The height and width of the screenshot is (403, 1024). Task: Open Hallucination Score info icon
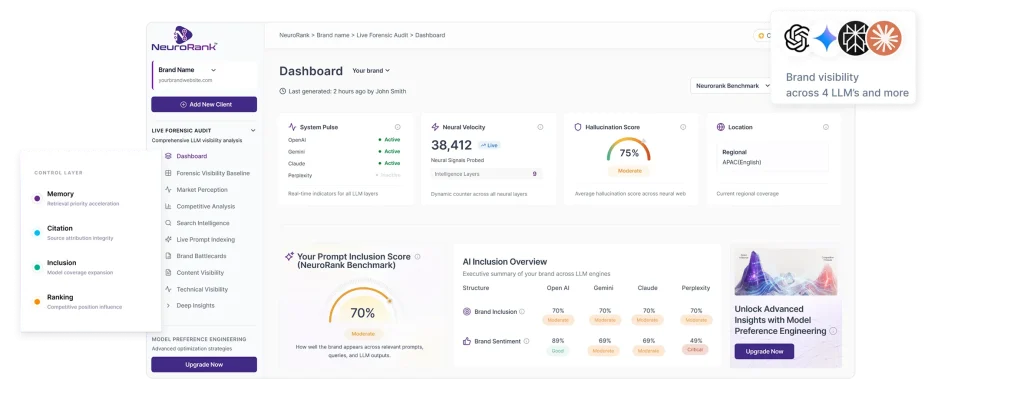coord(683,127)
